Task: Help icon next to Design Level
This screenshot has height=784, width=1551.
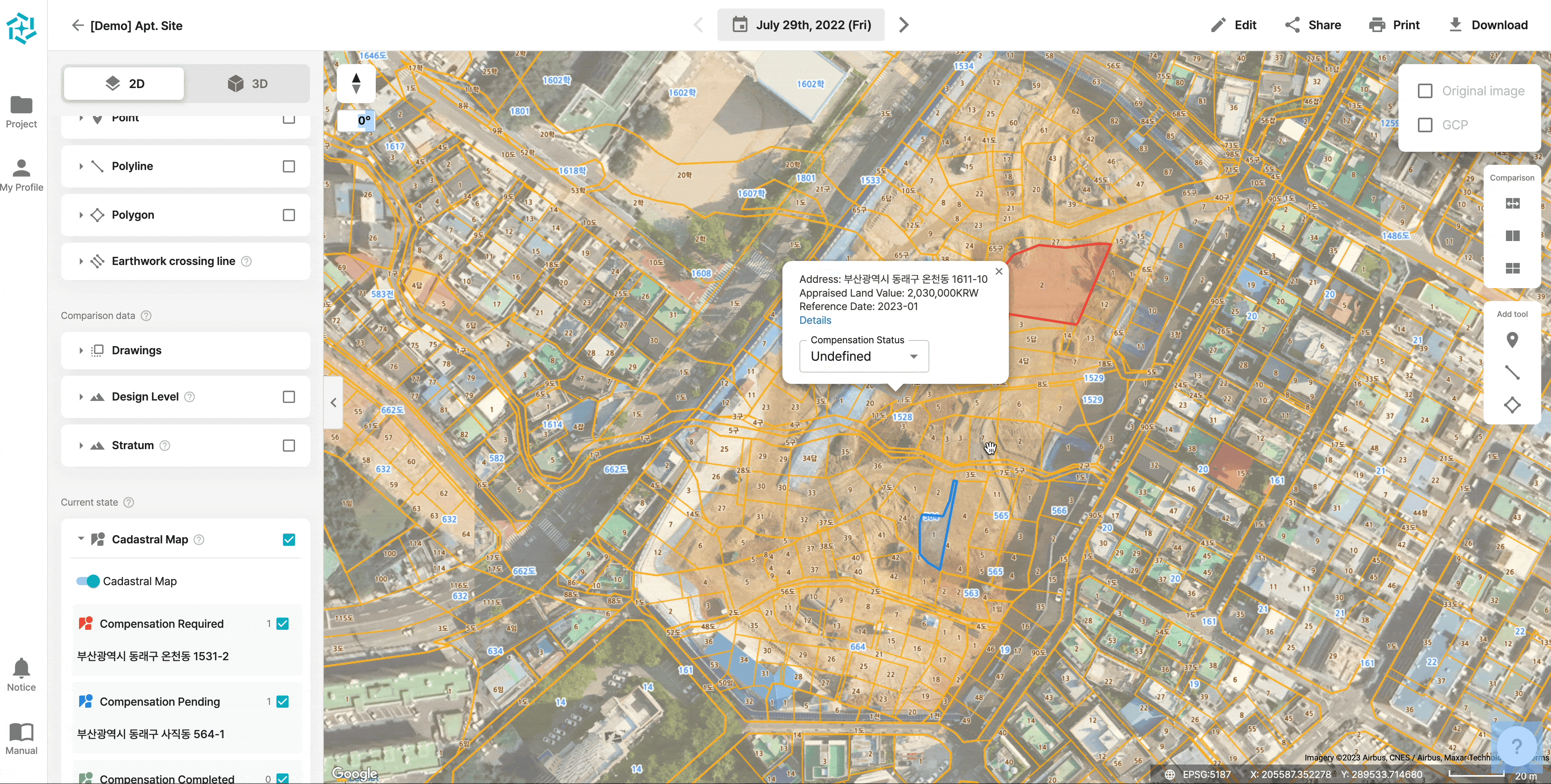Action: [x=189, y=397]
